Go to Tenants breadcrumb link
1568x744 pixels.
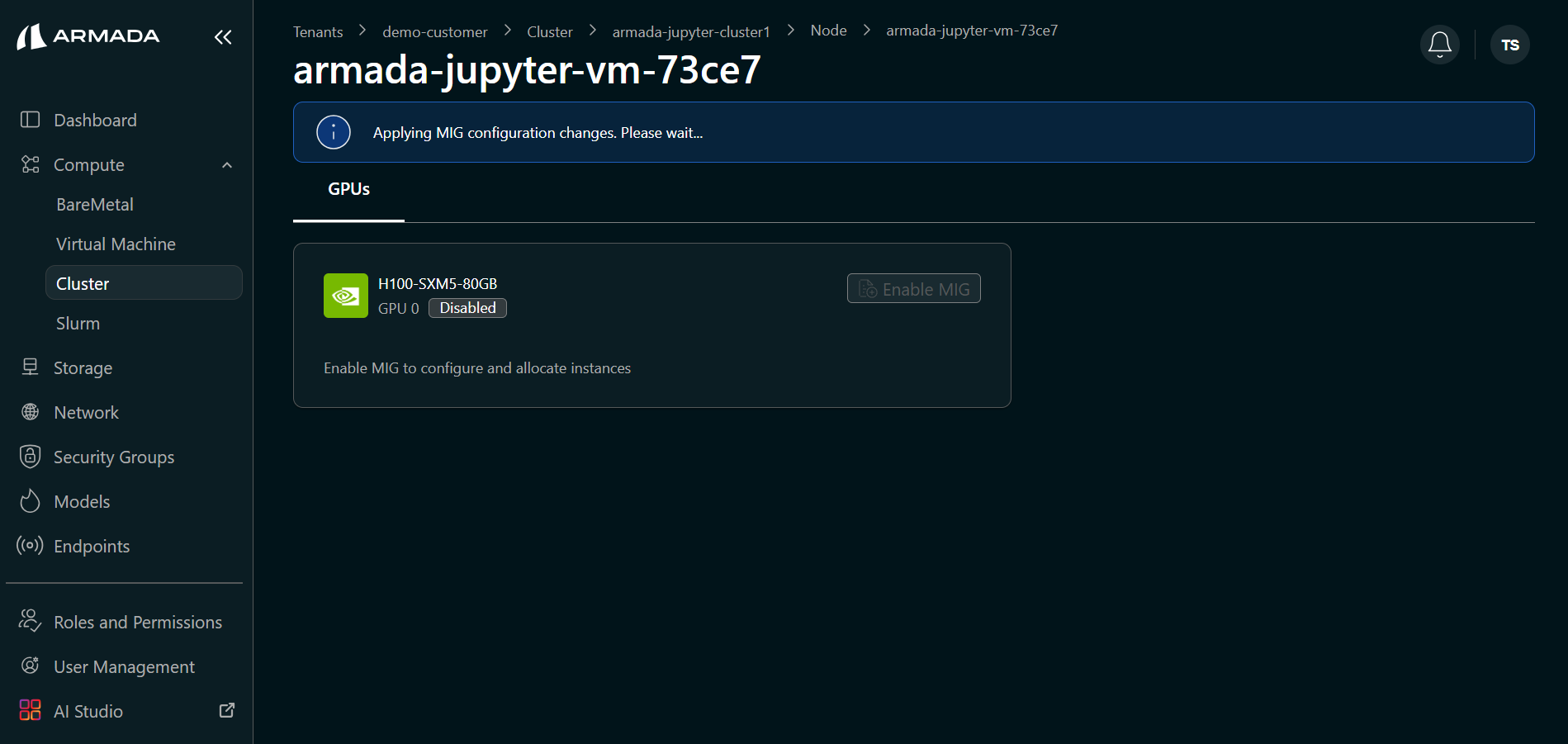point(318,31)
